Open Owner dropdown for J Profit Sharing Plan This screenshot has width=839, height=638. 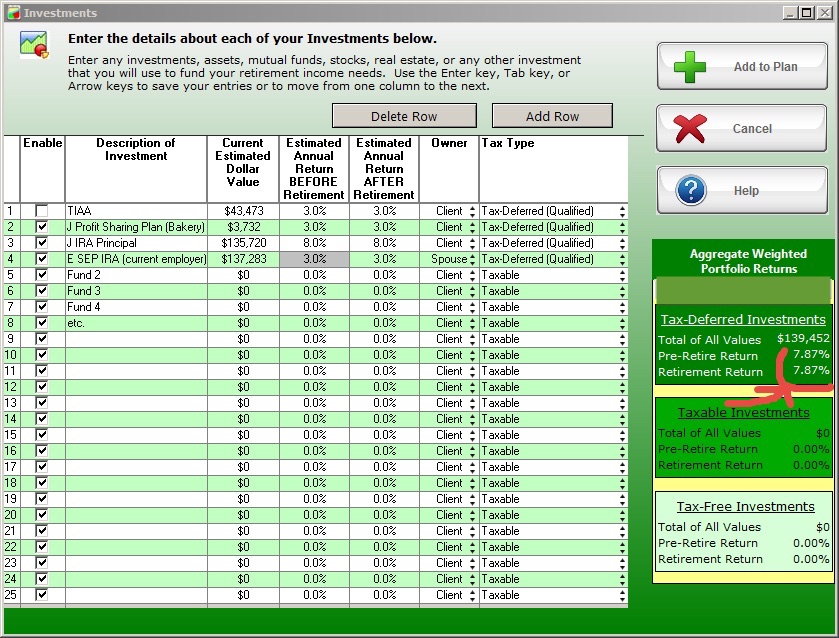point(472,227)
